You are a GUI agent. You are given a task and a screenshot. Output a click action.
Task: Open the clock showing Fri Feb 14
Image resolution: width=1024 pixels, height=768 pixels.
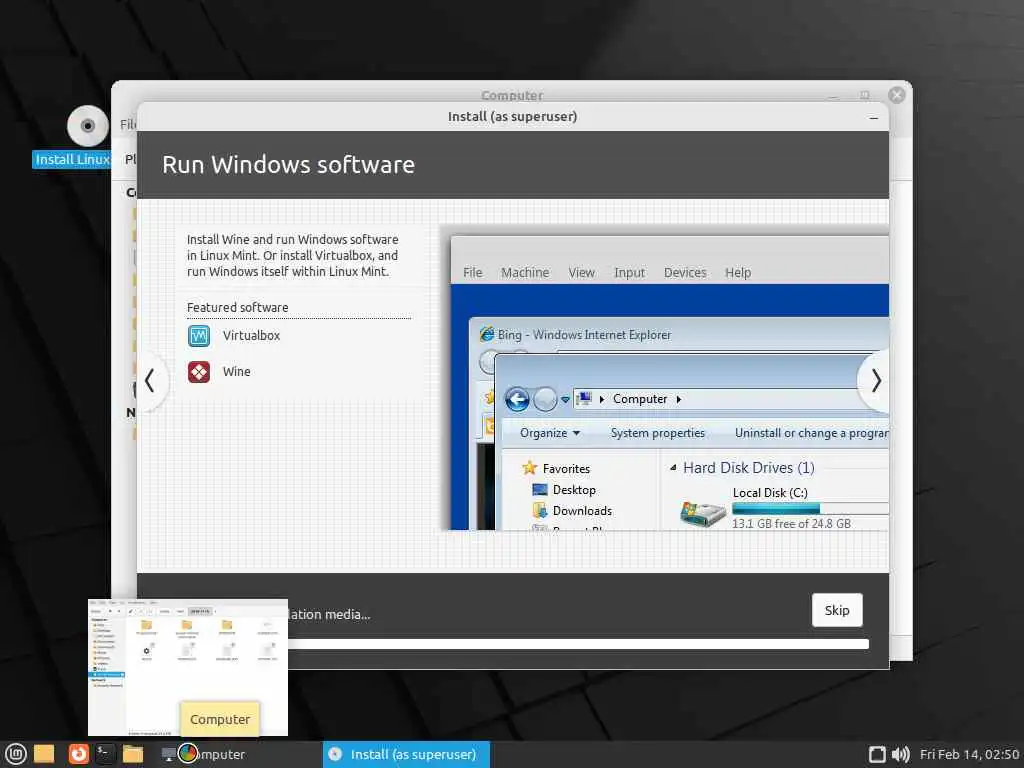click(x=969, y=754)
